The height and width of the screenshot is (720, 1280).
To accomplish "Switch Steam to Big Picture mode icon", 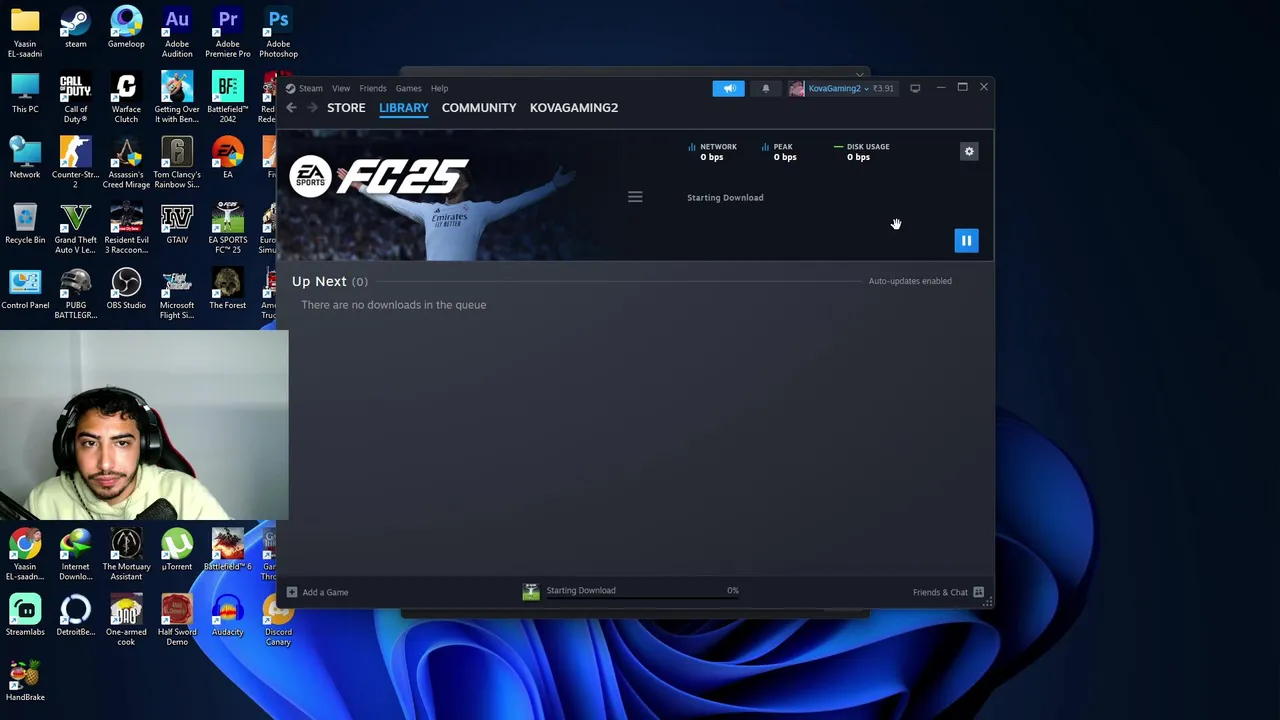I will (x=915, y=88).
